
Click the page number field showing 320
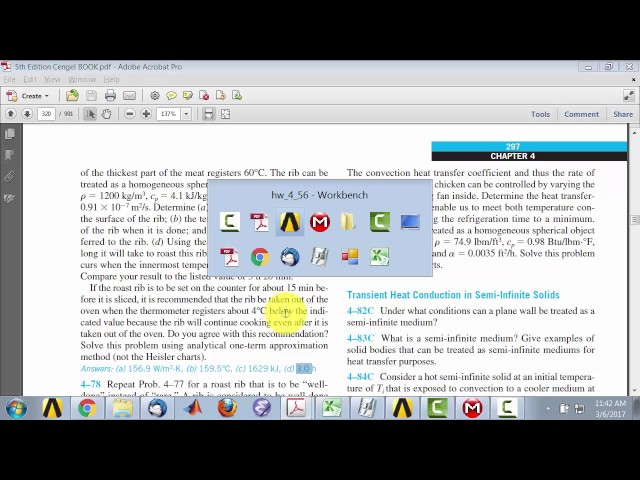pyautogui.click(x=46, y=114)
